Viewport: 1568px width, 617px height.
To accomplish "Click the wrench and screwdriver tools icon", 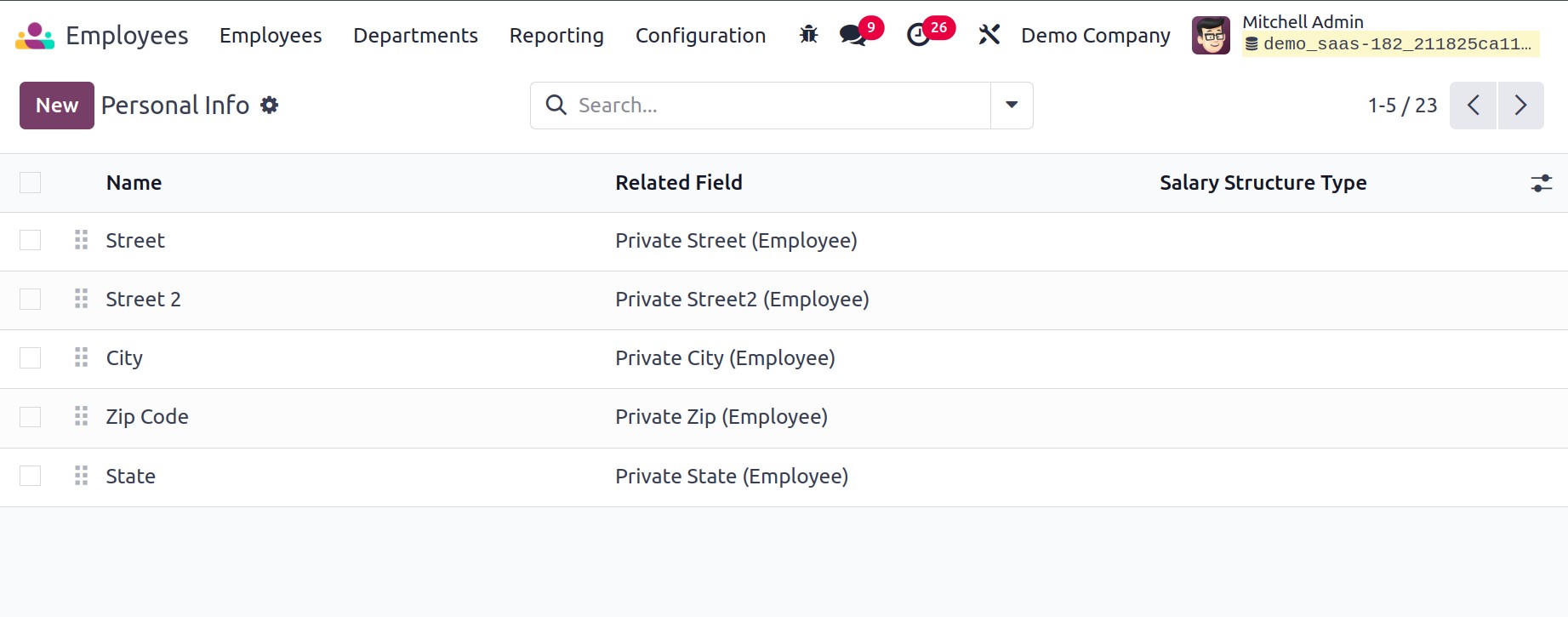I will (989, 35).
